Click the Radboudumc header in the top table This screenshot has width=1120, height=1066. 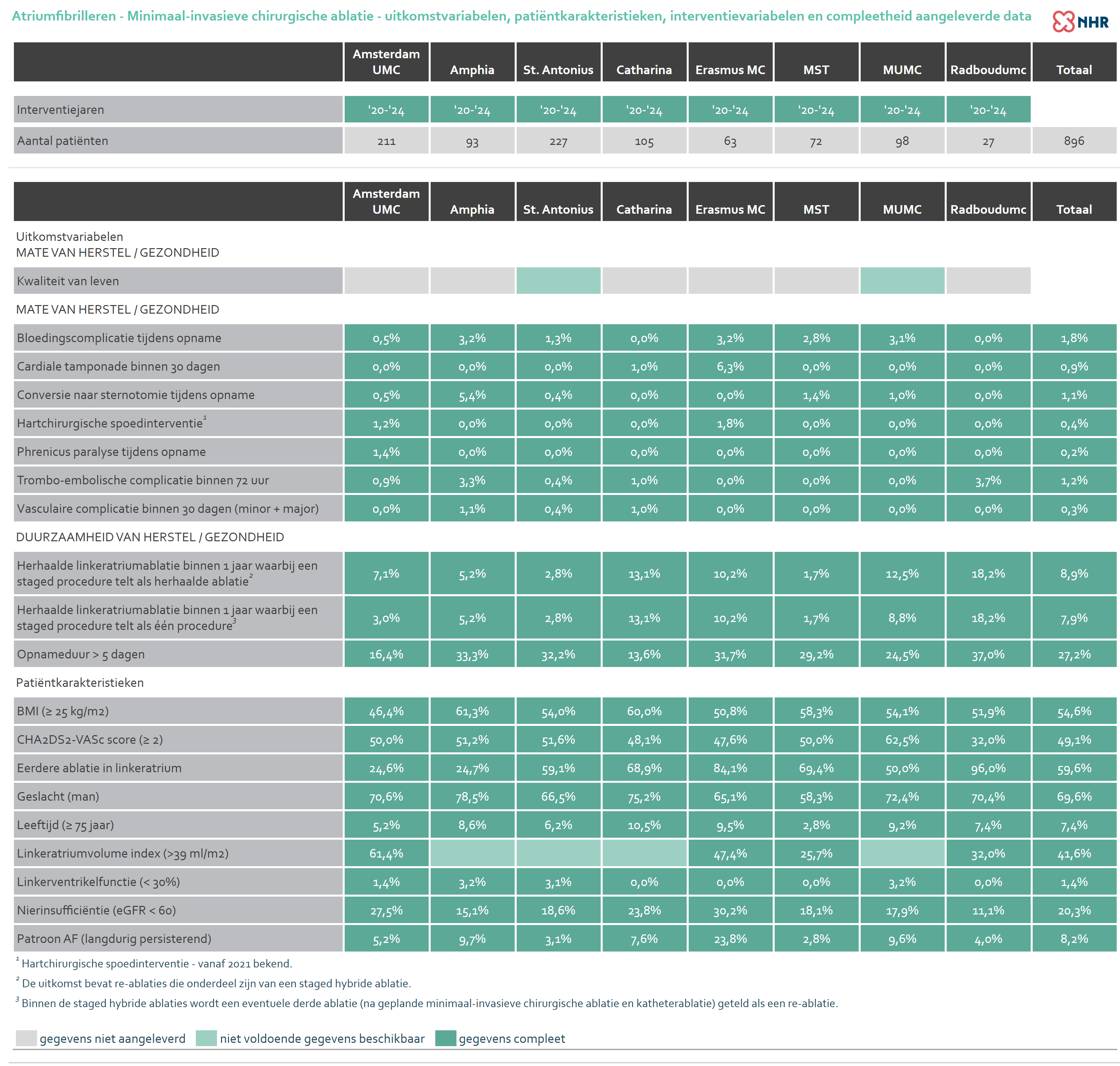988,69
